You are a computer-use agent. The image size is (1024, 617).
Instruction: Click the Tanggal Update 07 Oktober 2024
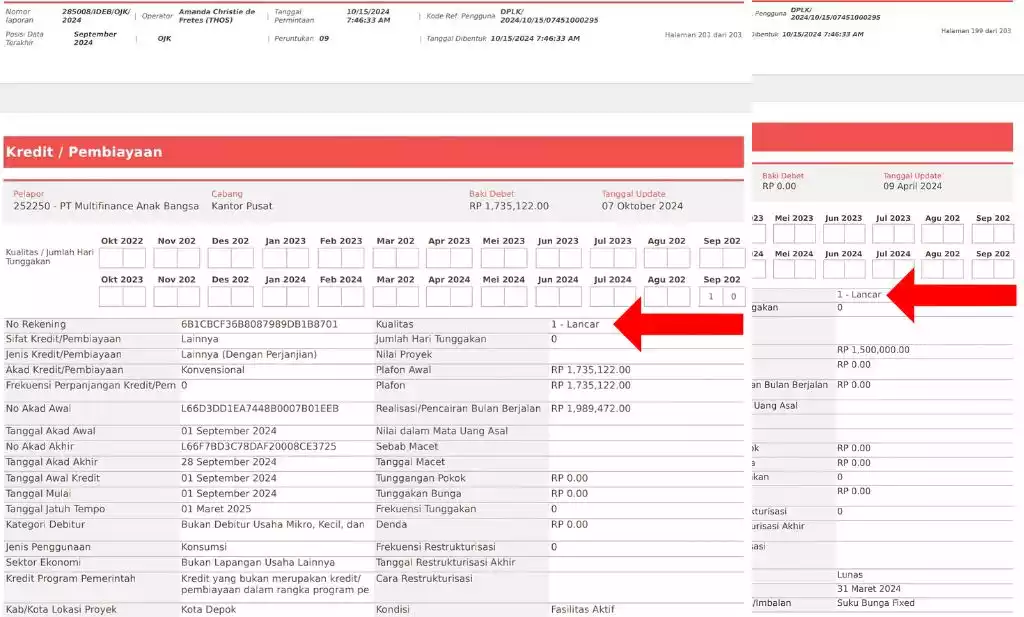pos(642,206)
